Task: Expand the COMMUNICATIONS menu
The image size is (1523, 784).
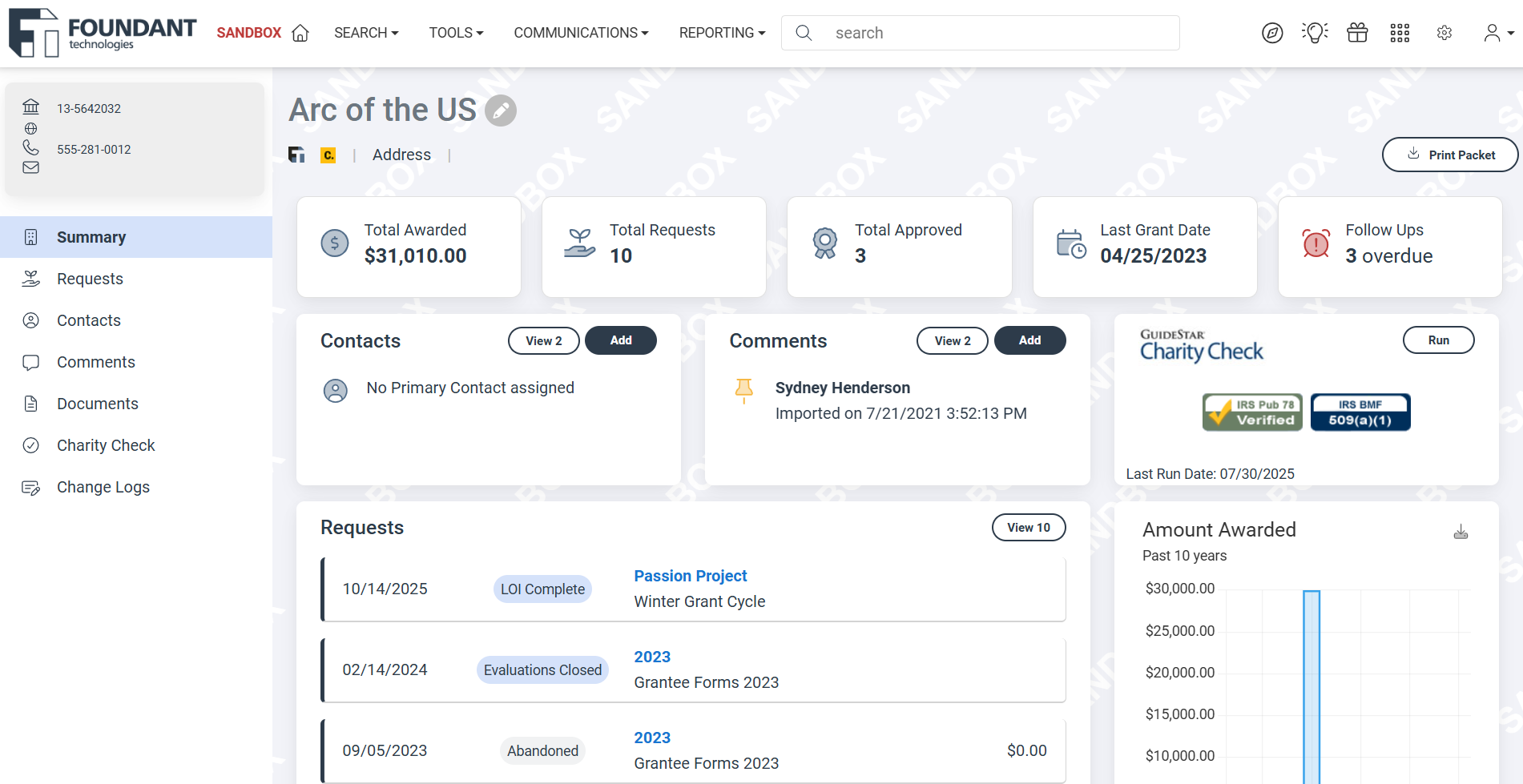Action: point(581,33)
